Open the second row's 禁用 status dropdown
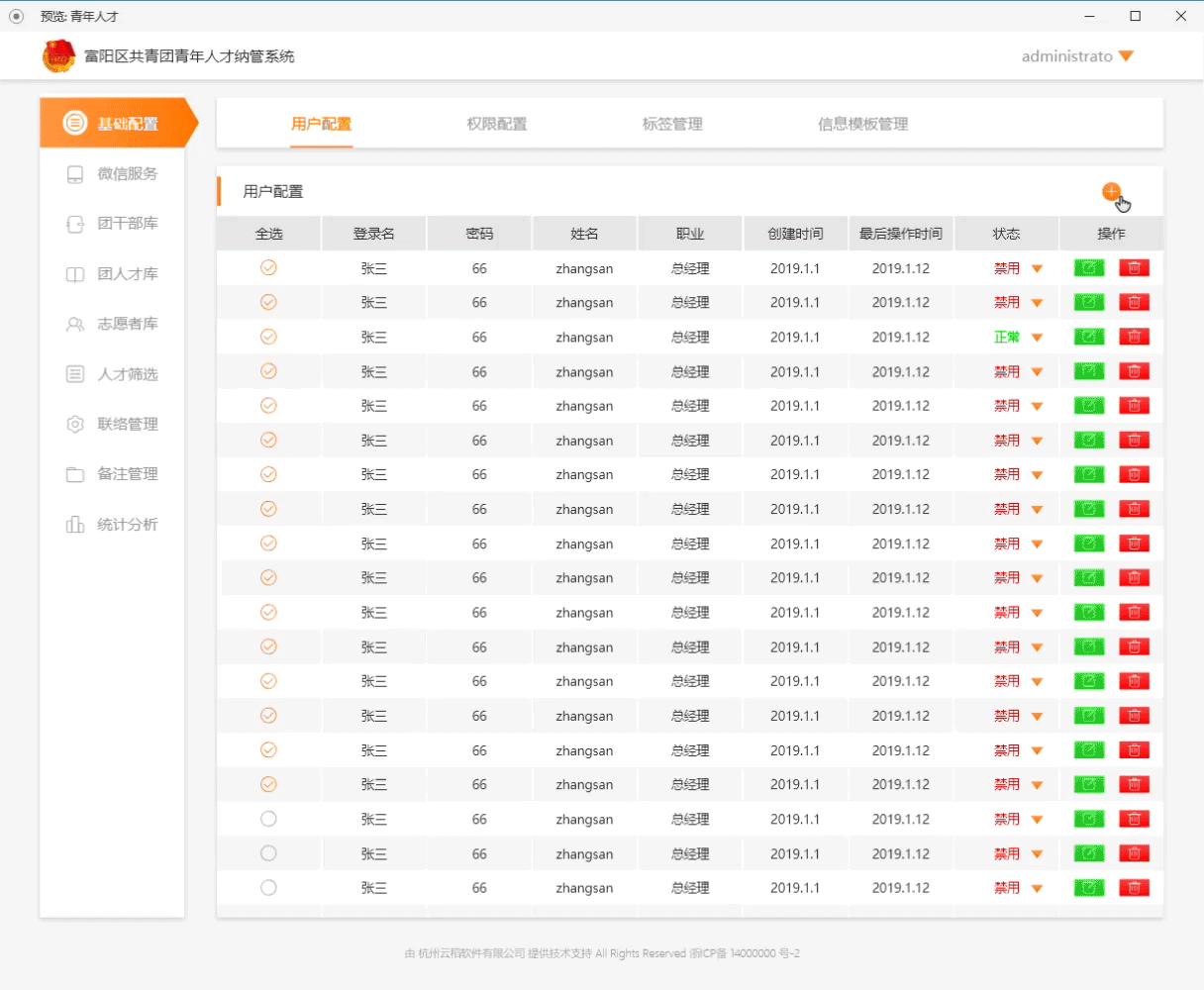 pyautogui.click(x=1038, y=304)
